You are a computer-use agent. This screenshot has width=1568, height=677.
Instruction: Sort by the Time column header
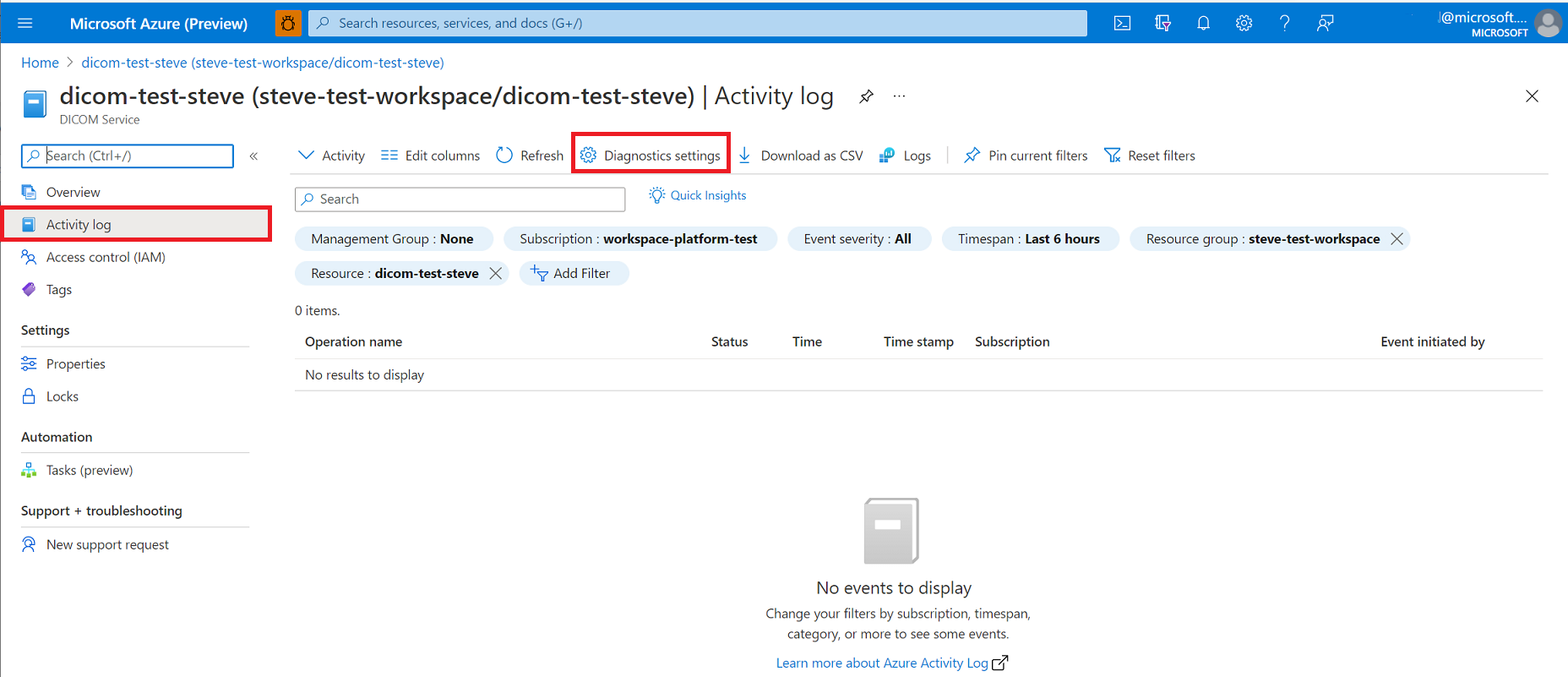click(x=807, y=341)
